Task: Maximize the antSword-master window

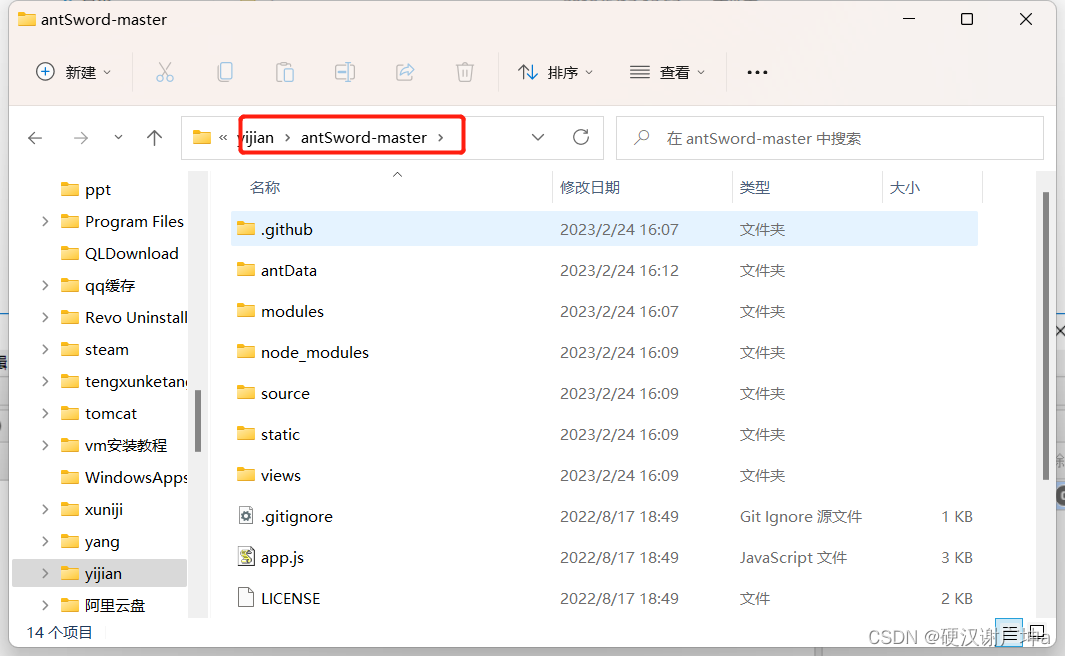Action: coord(967,19)
